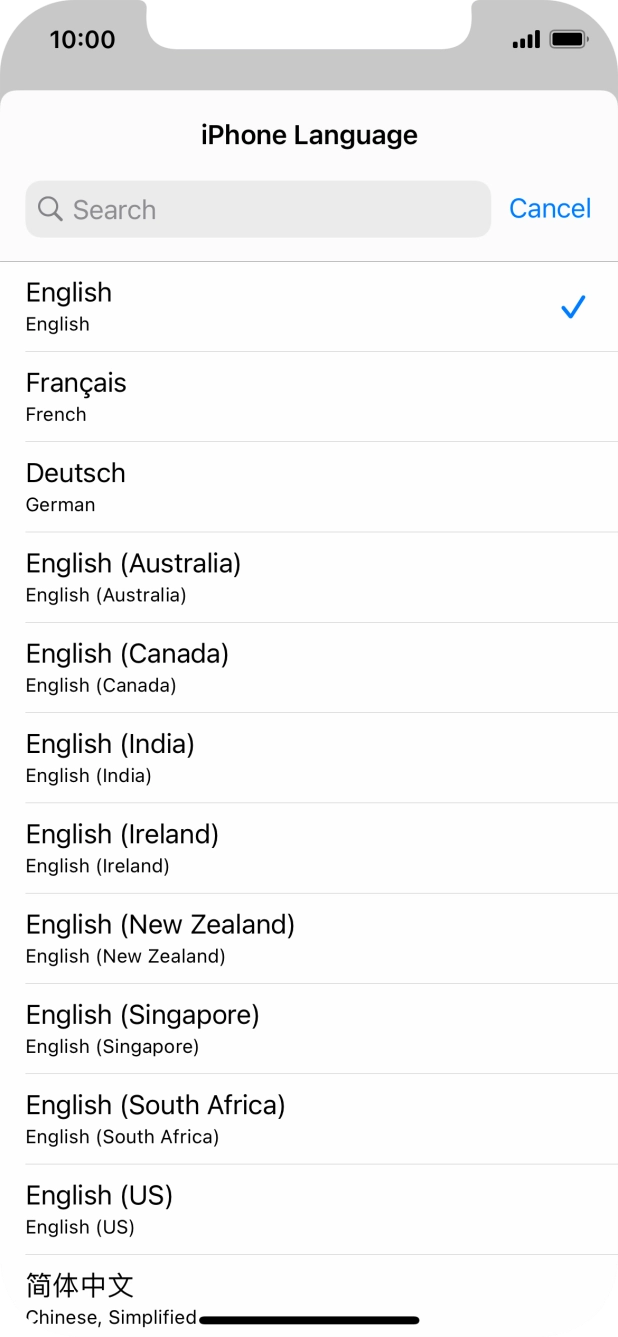Screen dimensions: 618x1337
Task: Click the rounded search bar background
Action: tap(256, 208)
